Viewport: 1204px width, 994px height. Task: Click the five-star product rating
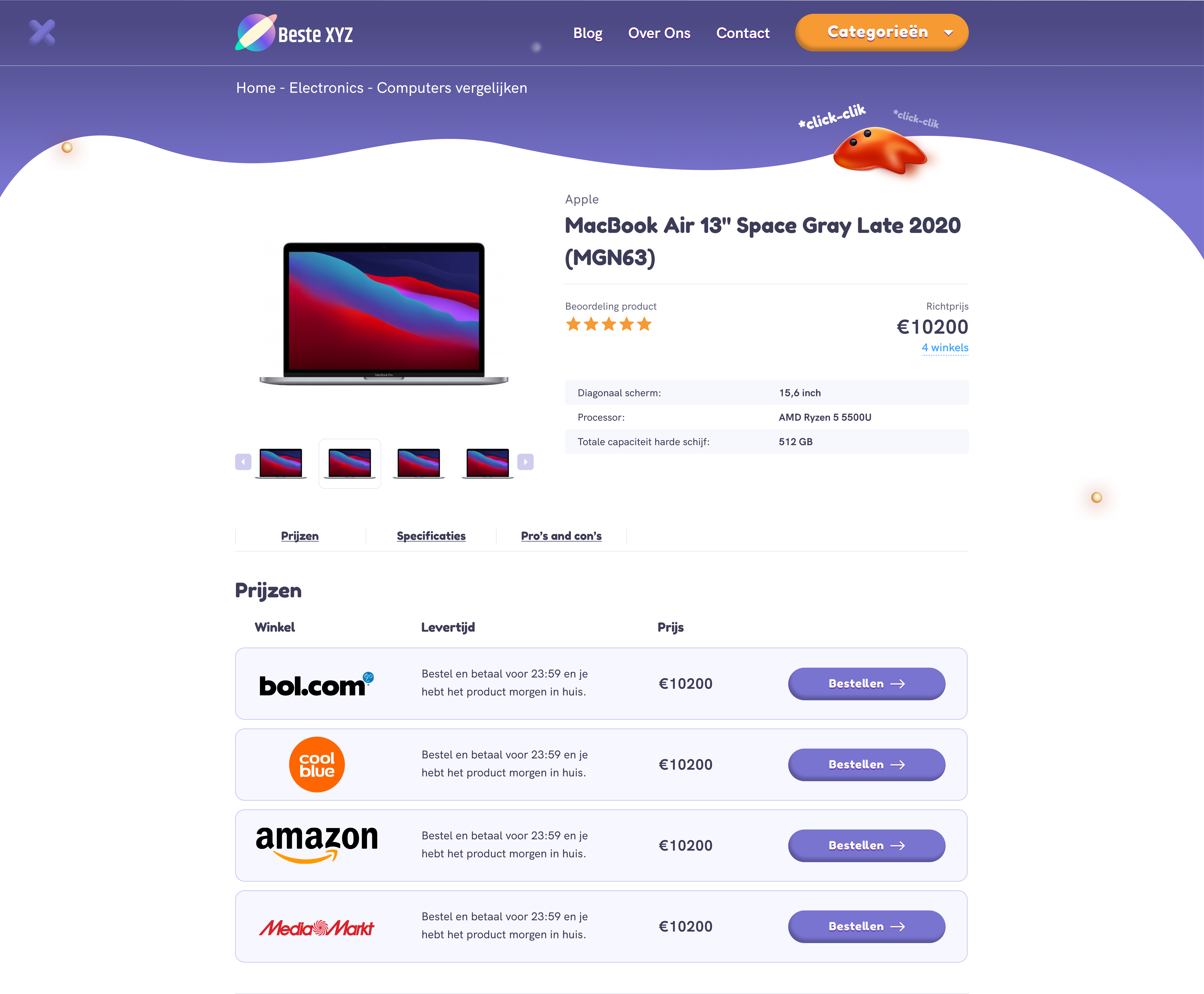coord(609,325)
